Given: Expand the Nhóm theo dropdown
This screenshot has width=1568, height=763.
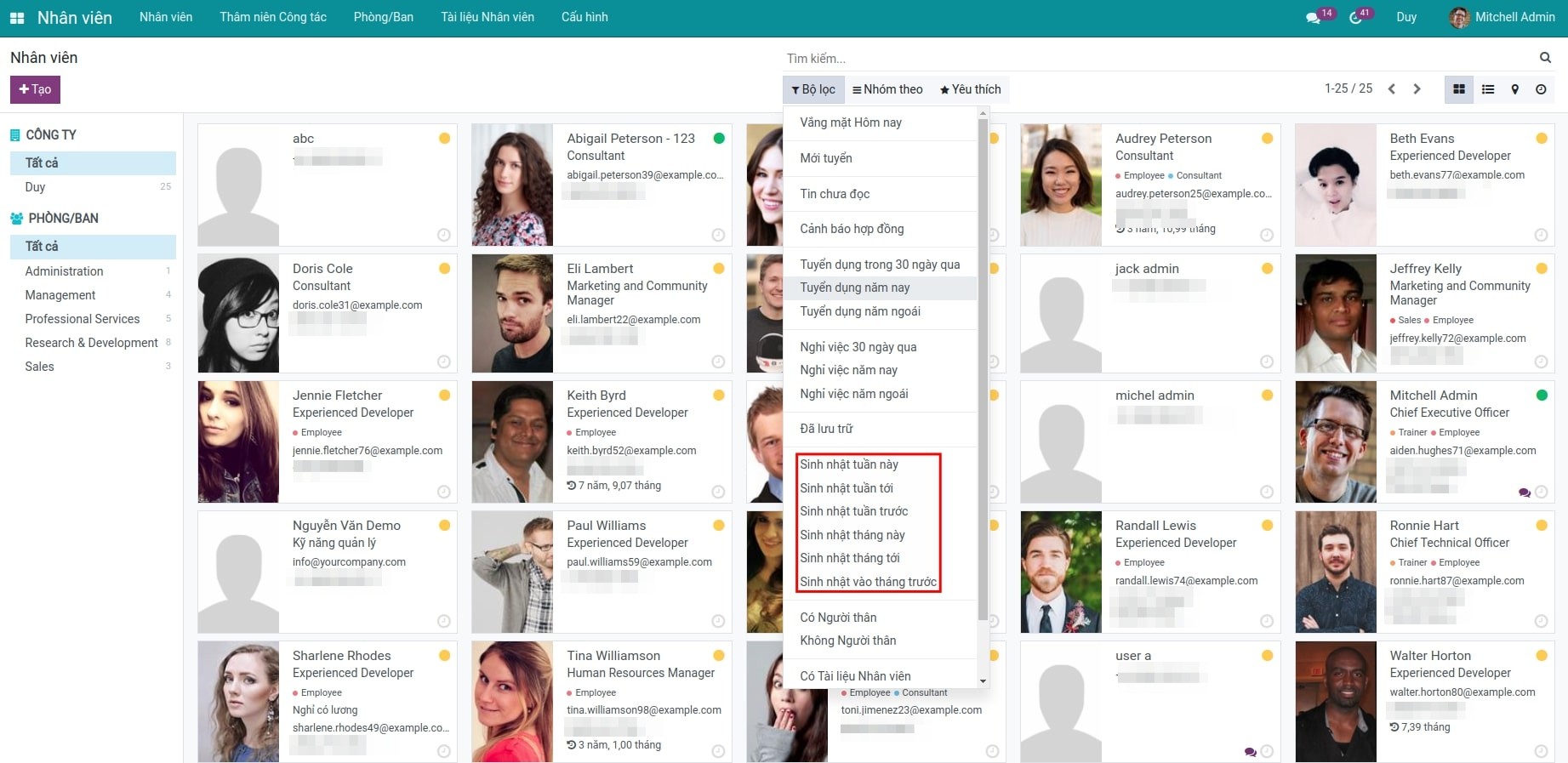Looking at the screenshot, I should click(x=887, y=89).
